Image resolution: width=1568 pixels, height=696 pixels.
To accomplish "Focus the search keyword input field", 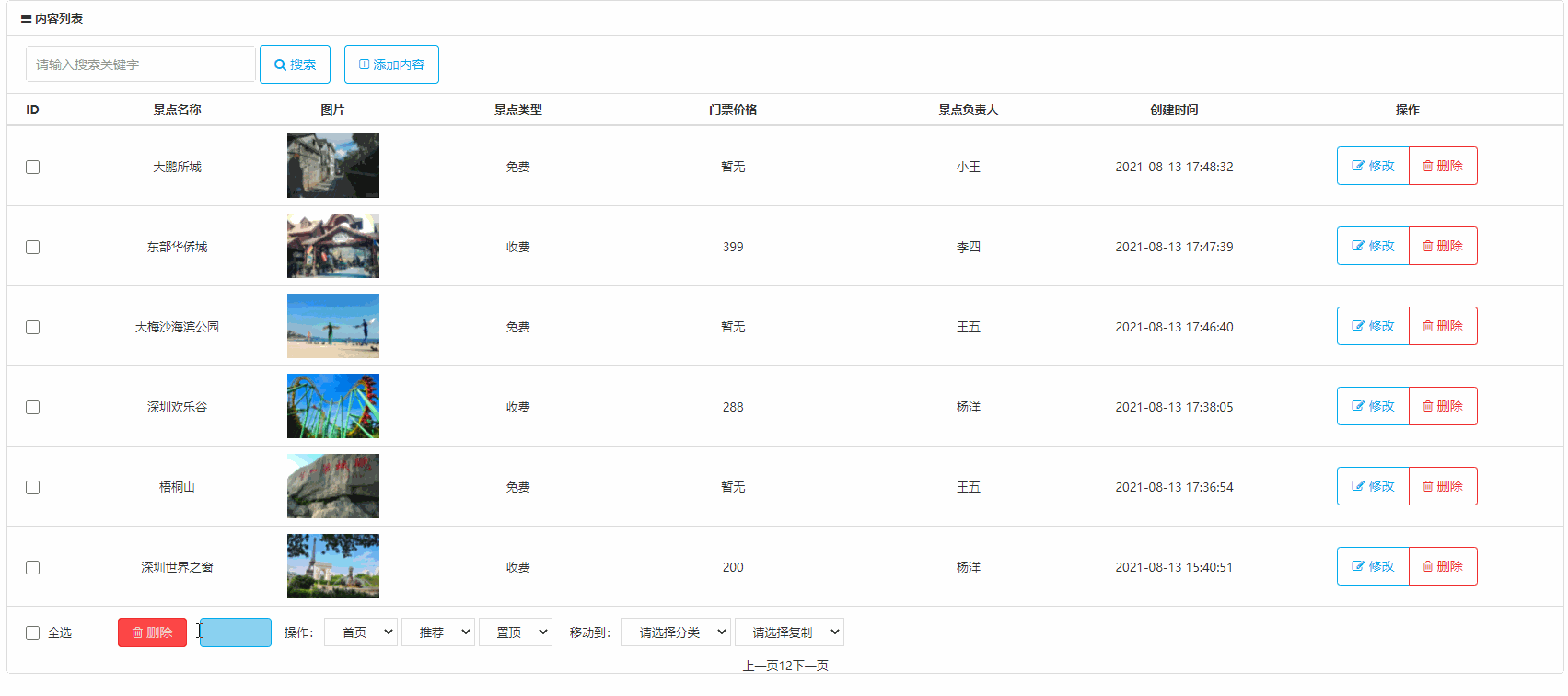I will pos(141,64).
